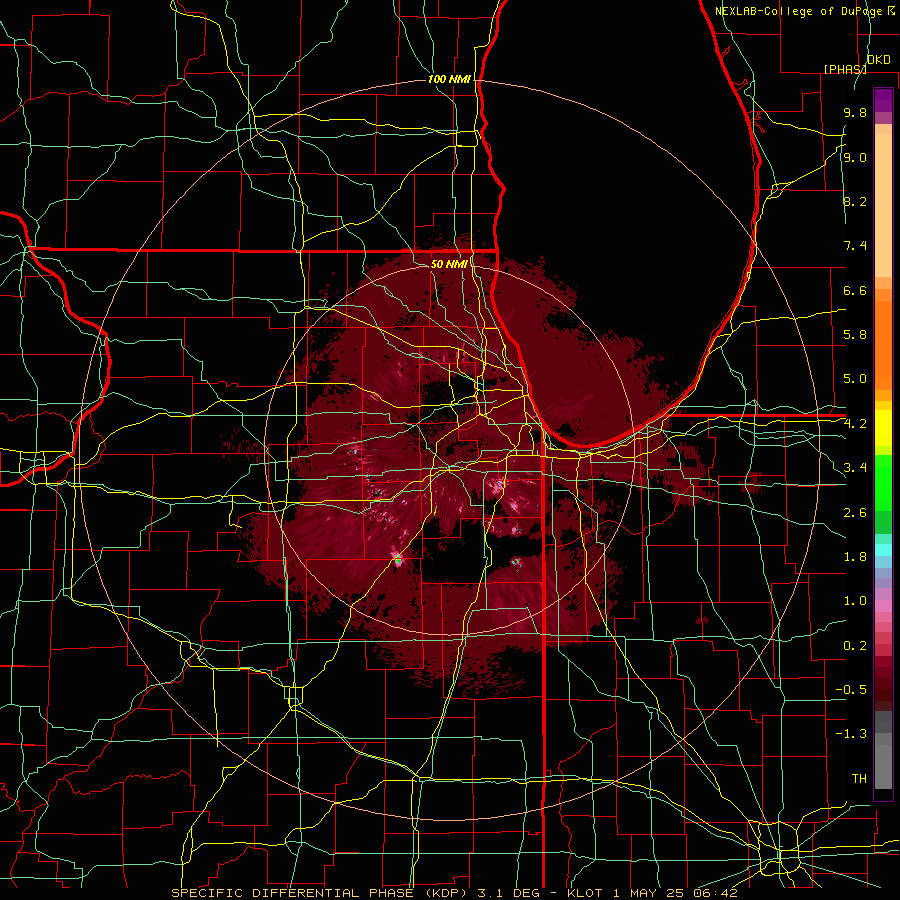Select the 4.2 color scale value
Screen dimensions: 900x900
(855, 424)
